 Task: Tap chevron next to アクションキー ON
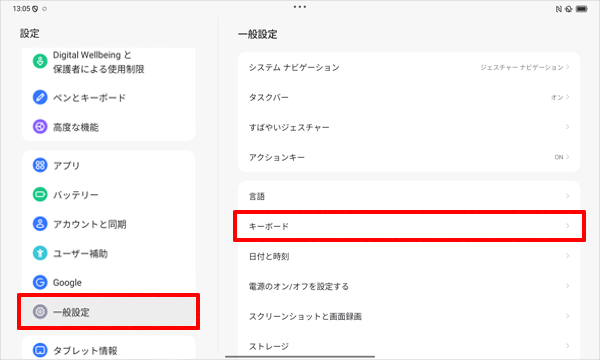coord(567,156)
